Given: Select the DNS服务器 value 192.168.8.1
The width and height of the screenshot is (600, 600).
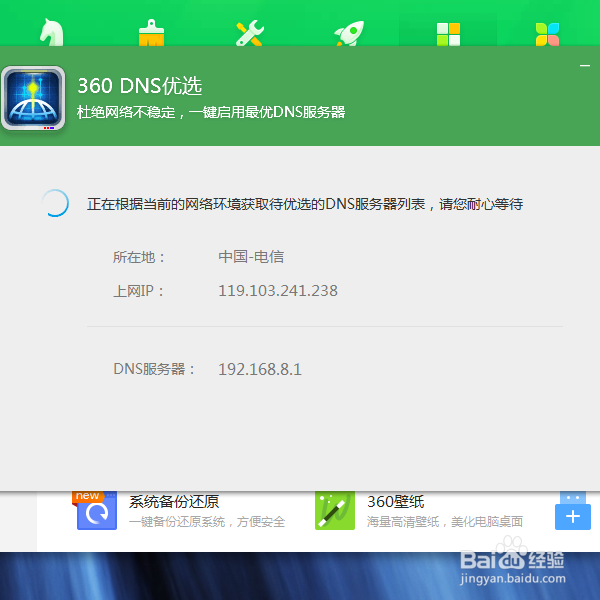Looking at the screenshot, I should point(260,369).
